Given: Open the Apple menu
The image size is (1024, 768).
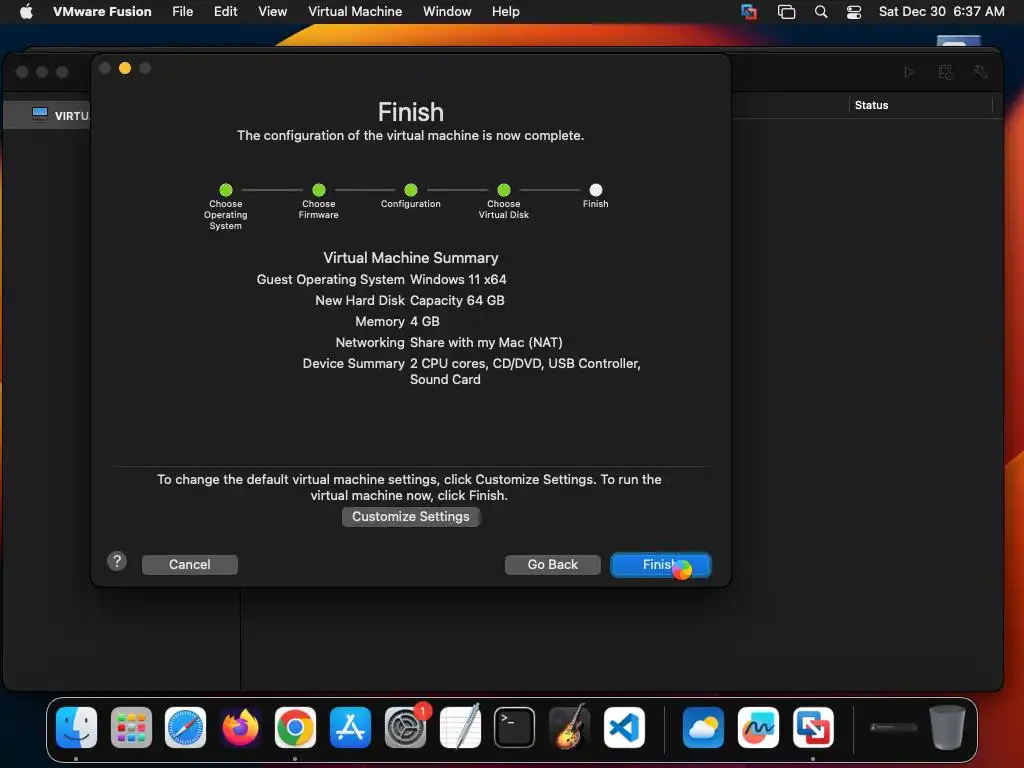Looking at the screenshot, I should pos(26,11).
